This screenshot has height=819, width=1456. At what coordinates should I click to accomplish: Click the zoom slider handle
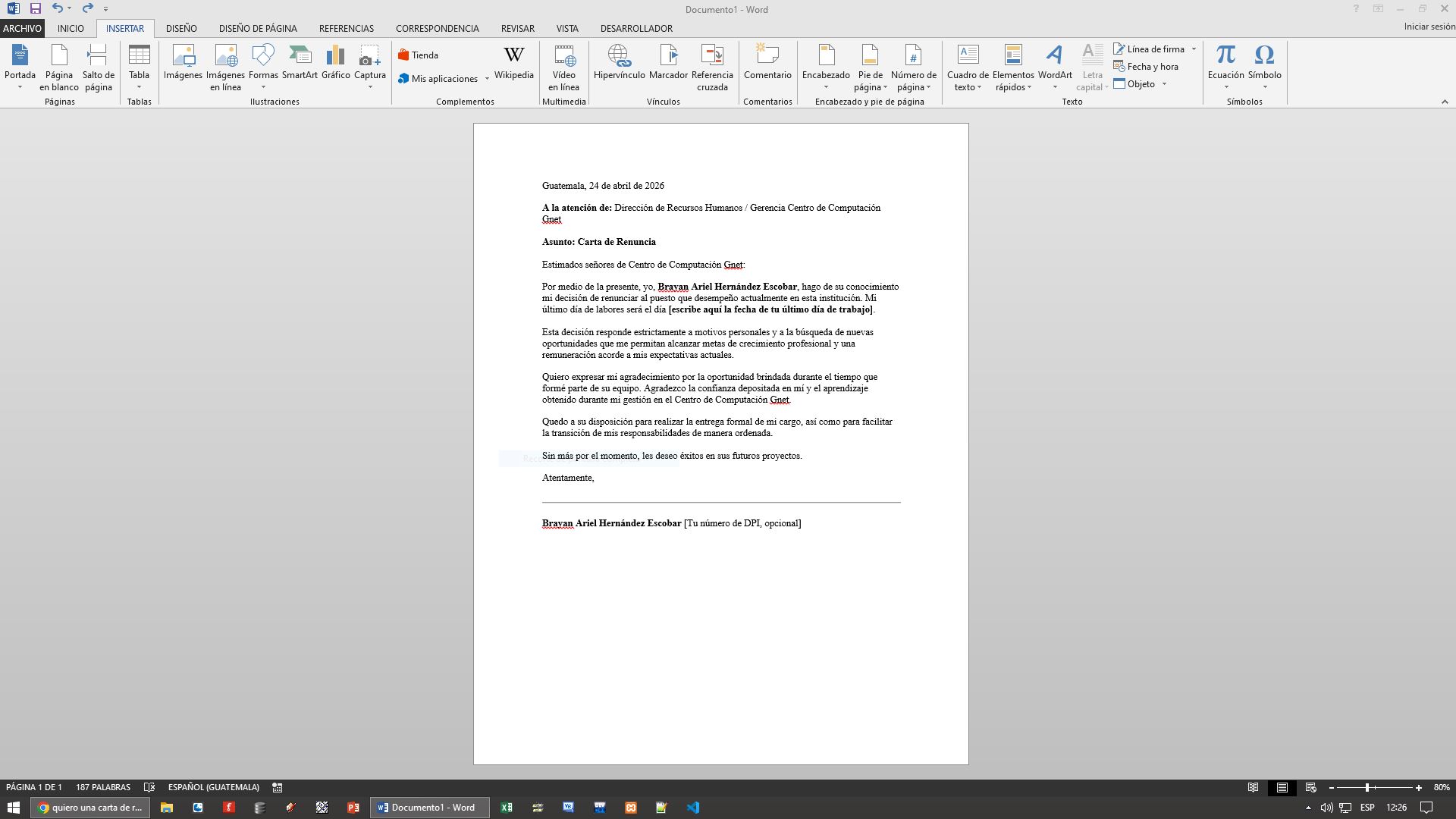(1367, 787)
